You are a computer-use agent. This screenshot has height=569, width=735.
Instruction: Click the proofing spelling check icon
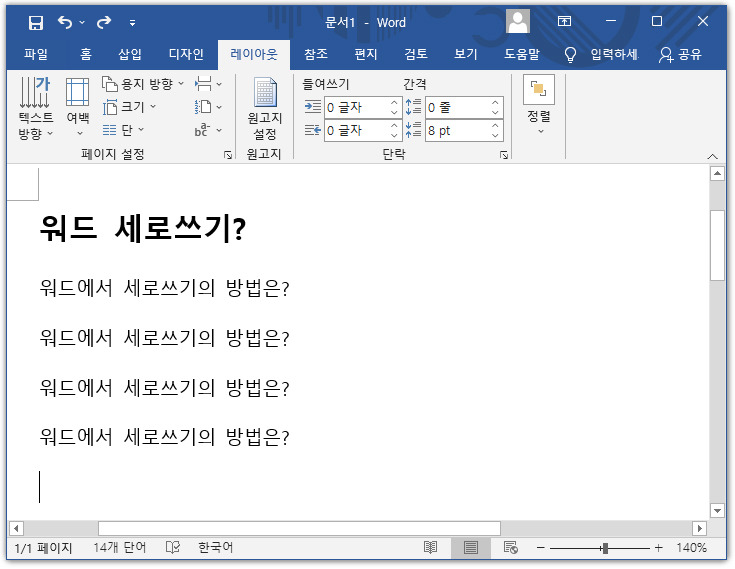pos(172,547)
